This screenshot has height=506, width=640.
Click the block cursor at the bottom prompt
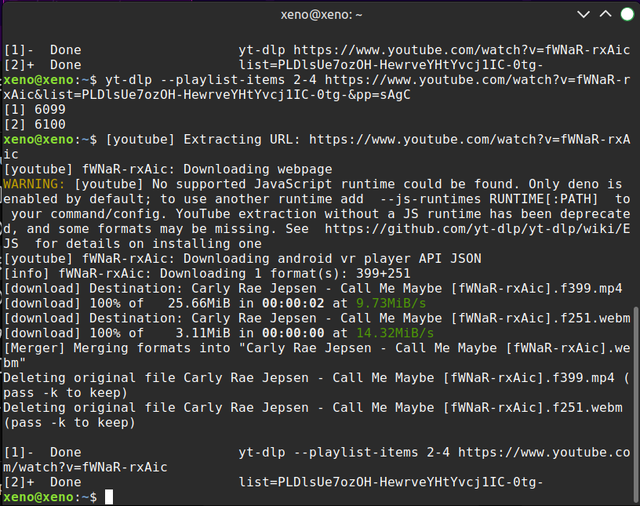(x=109, y=497)
